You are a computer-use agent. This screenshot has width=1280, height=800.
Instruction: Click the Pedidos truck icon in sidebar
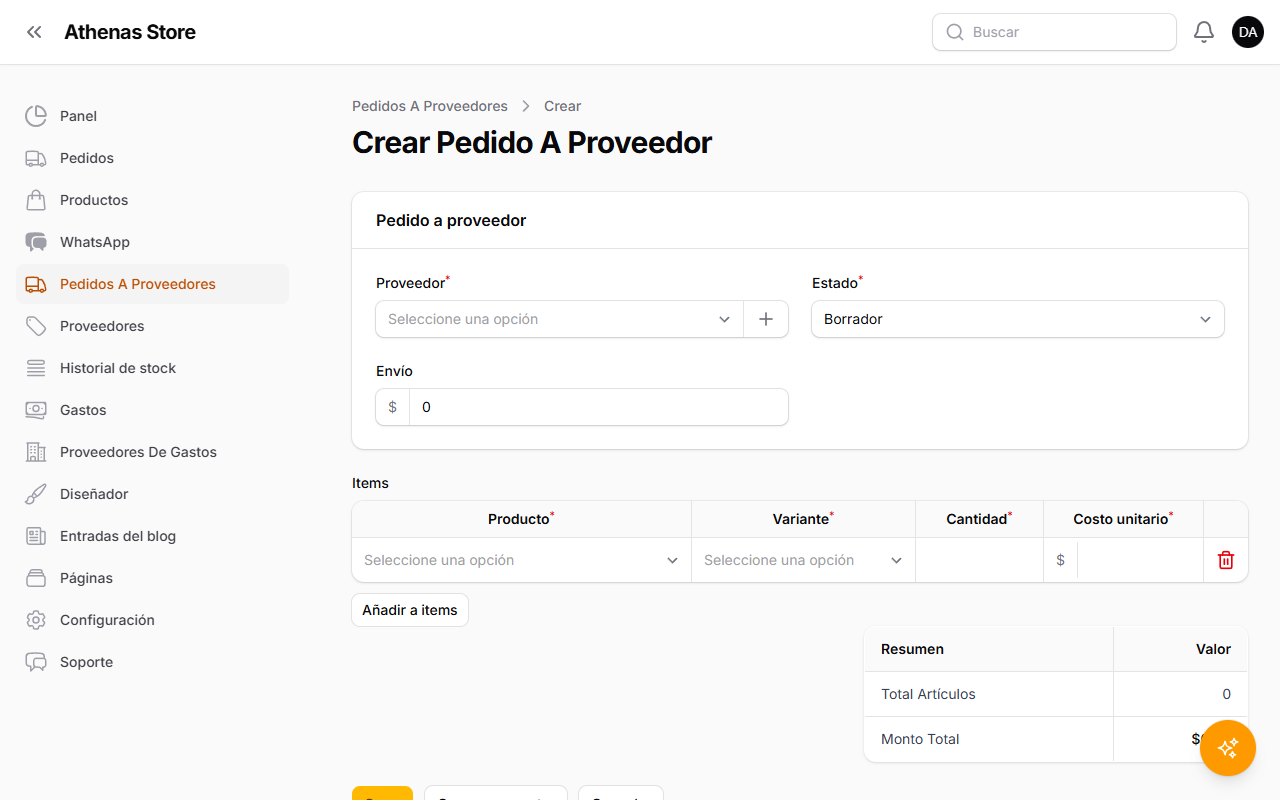[x=36, y=158]
